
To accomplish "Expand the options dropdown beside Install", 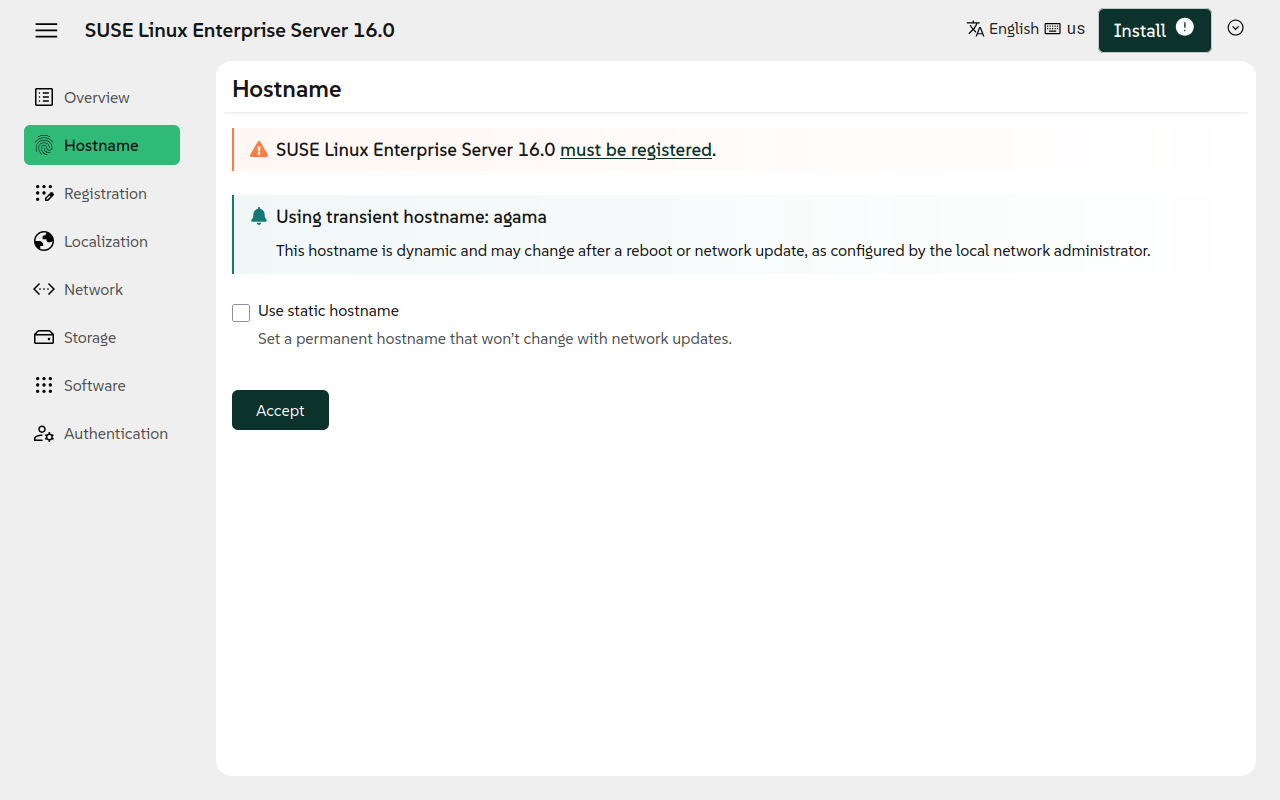I will point(1236,28).
